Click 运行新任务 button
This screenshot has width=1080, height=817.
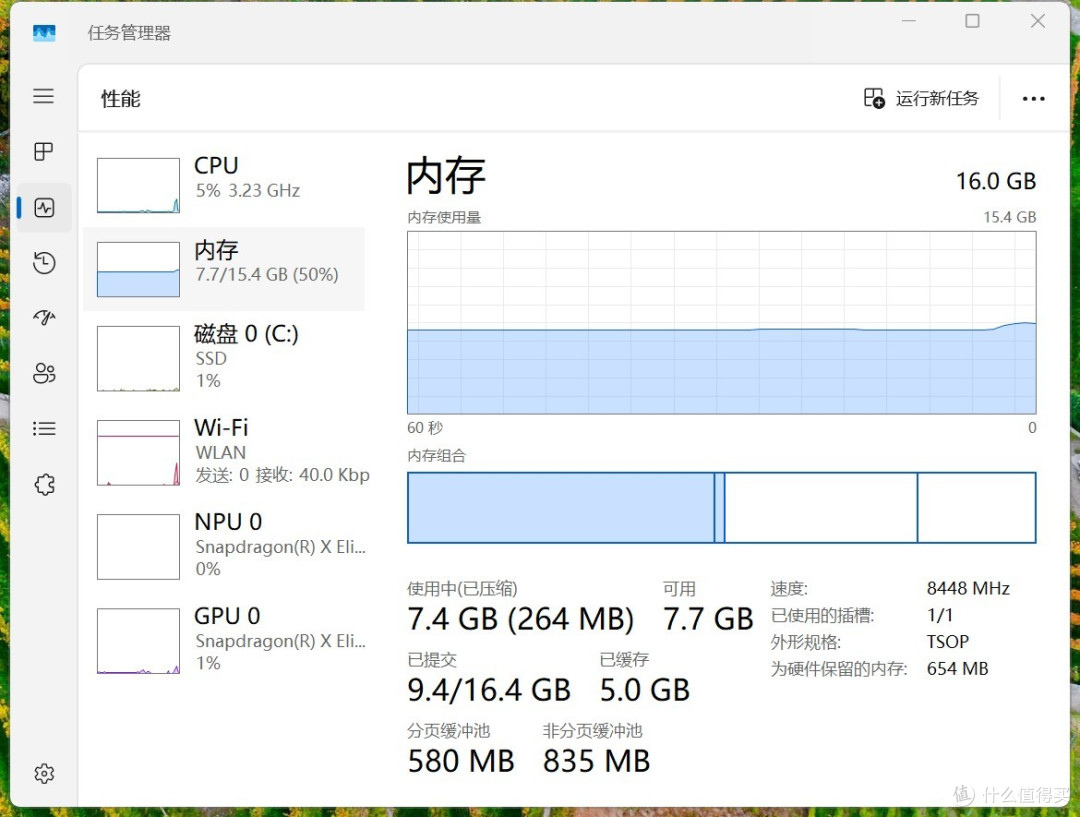point(921,98)
